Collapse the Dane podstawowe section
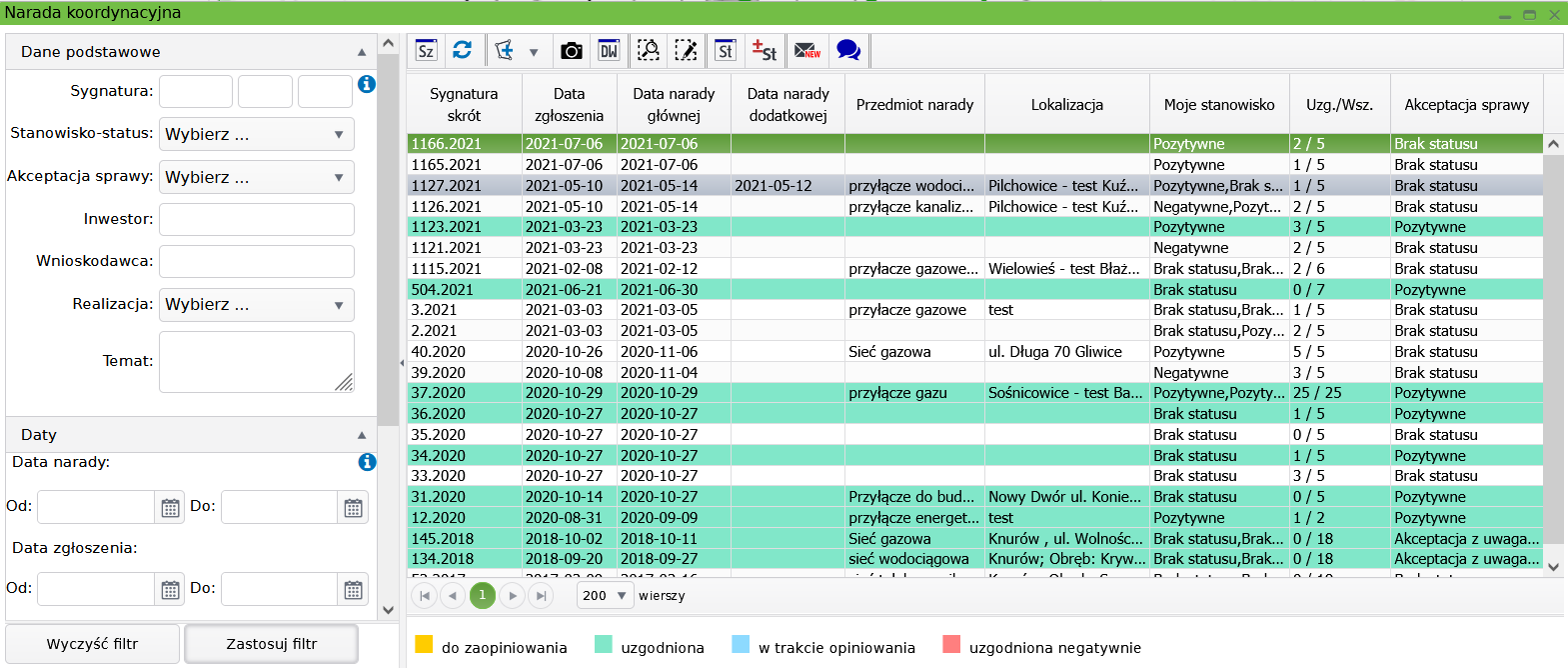Screen dimensions: 1568x672 tap(361, 52)
